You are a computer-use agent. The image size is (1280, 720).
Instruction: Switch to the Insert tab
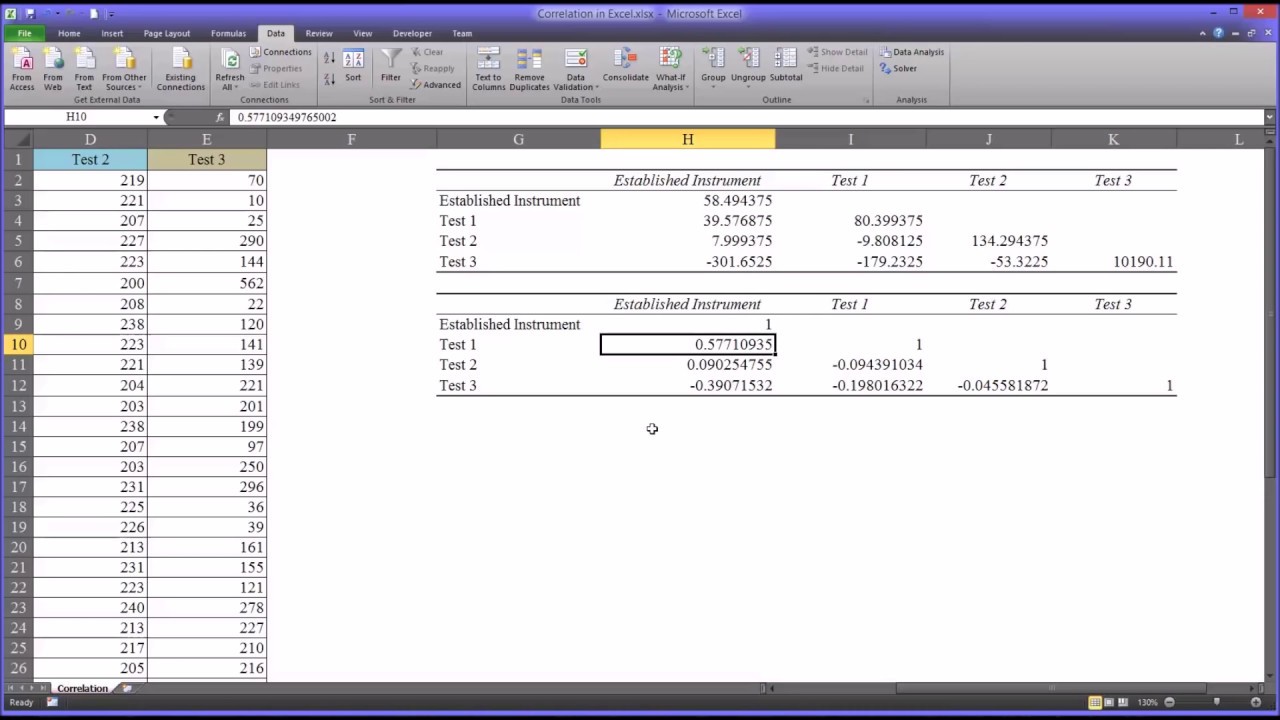112,33
